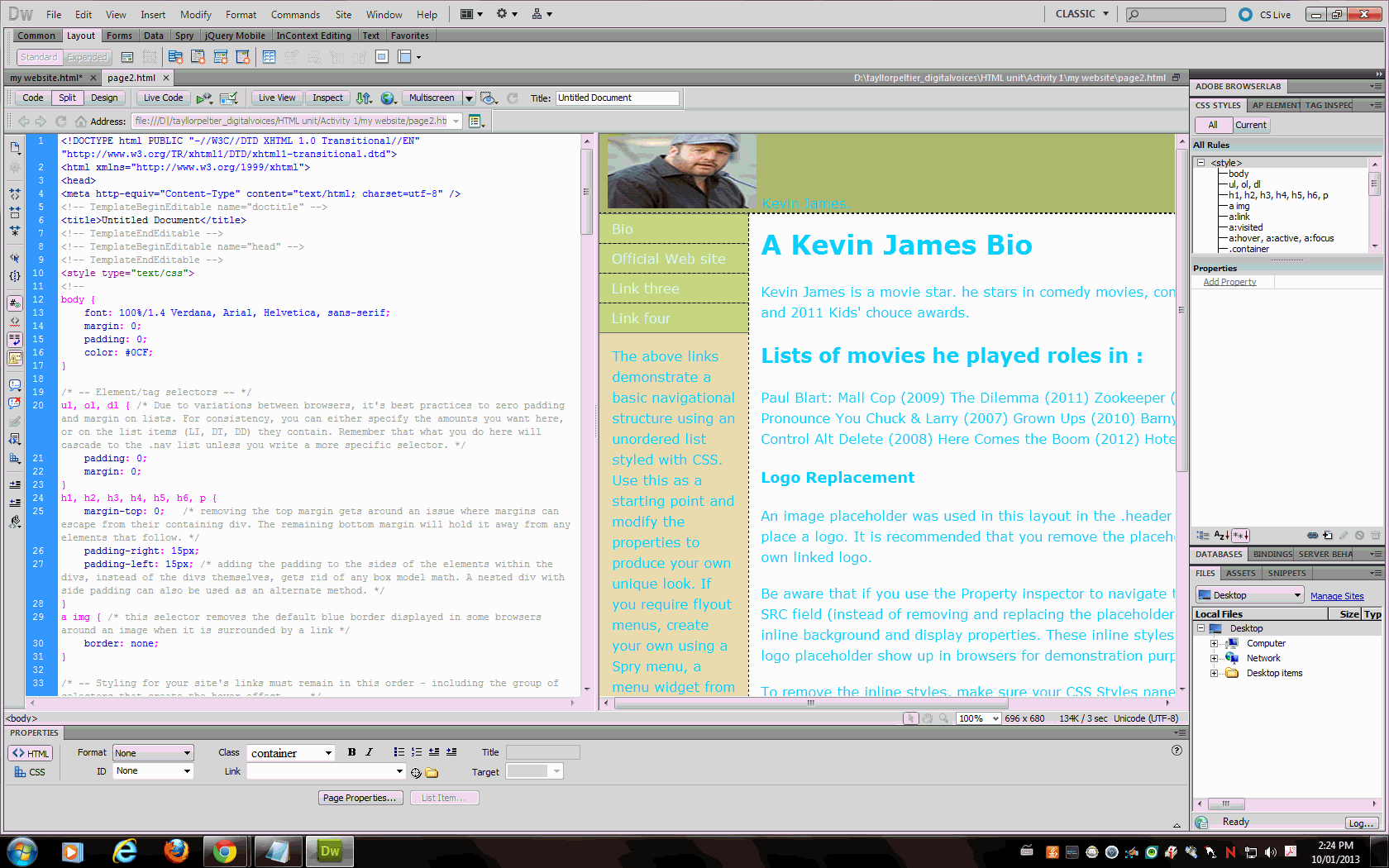This screenshot has width=1389, height=868.
Task: Open the Desktop site dropdown in Files
Action: point(1249,595)
